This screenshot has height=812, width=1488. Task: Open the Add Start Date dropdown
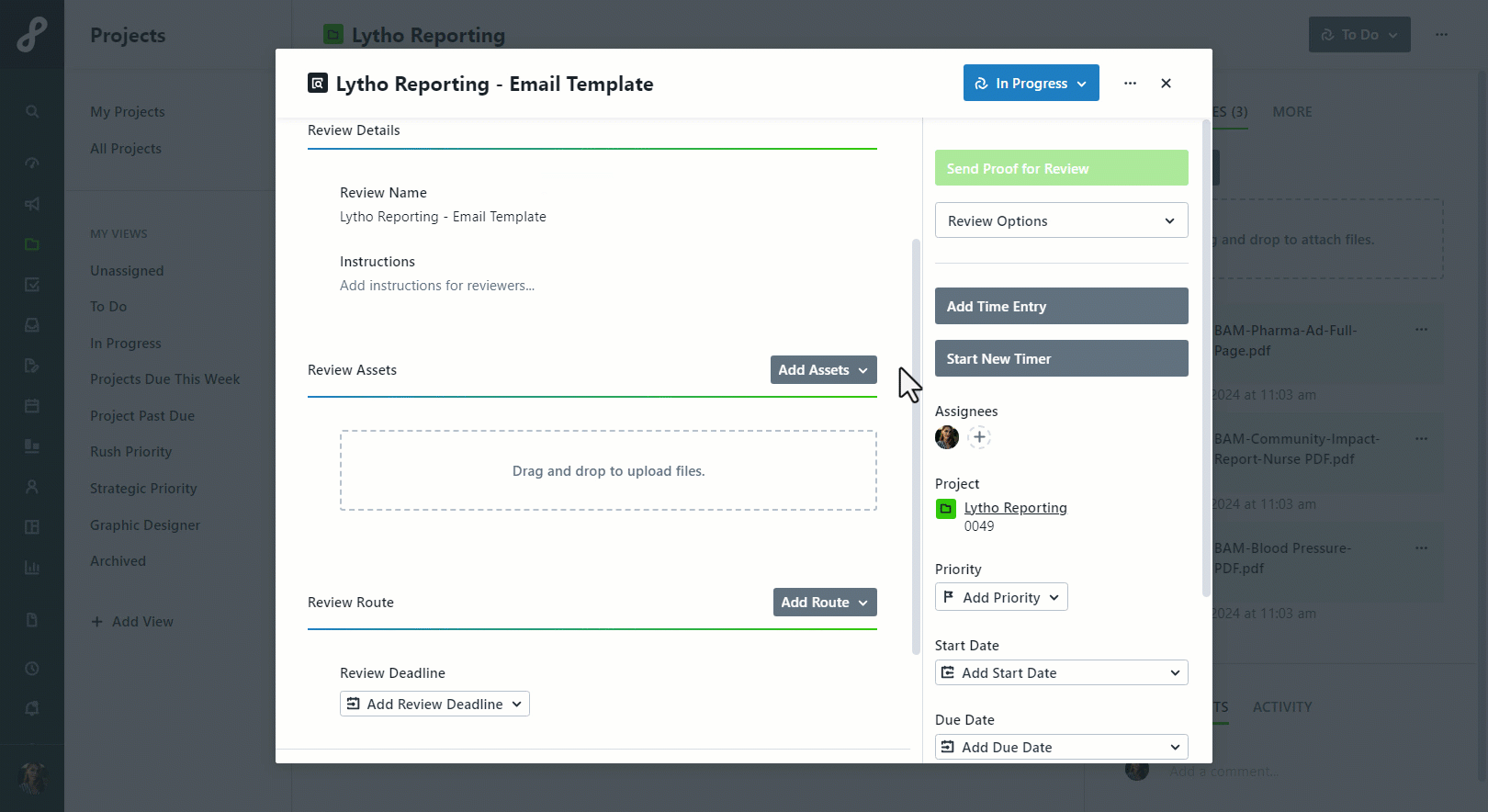coord(1061,672)
